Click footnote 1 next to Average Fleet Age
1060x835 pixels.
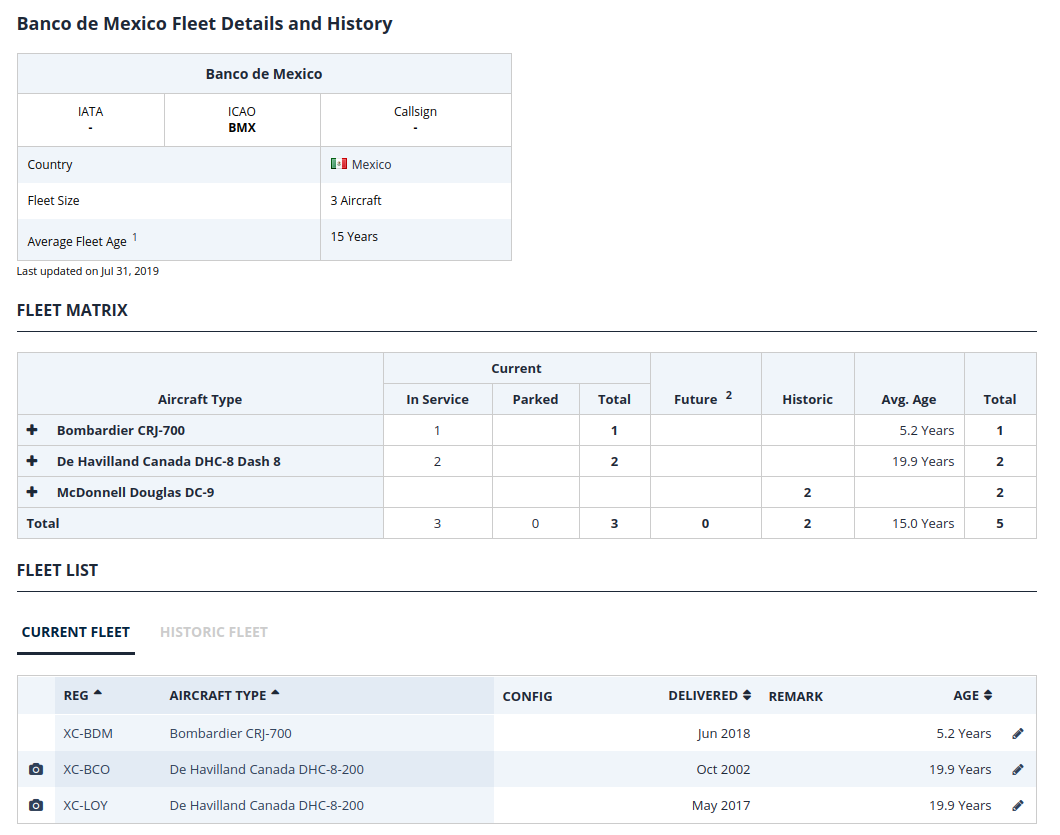coord(135,237)
